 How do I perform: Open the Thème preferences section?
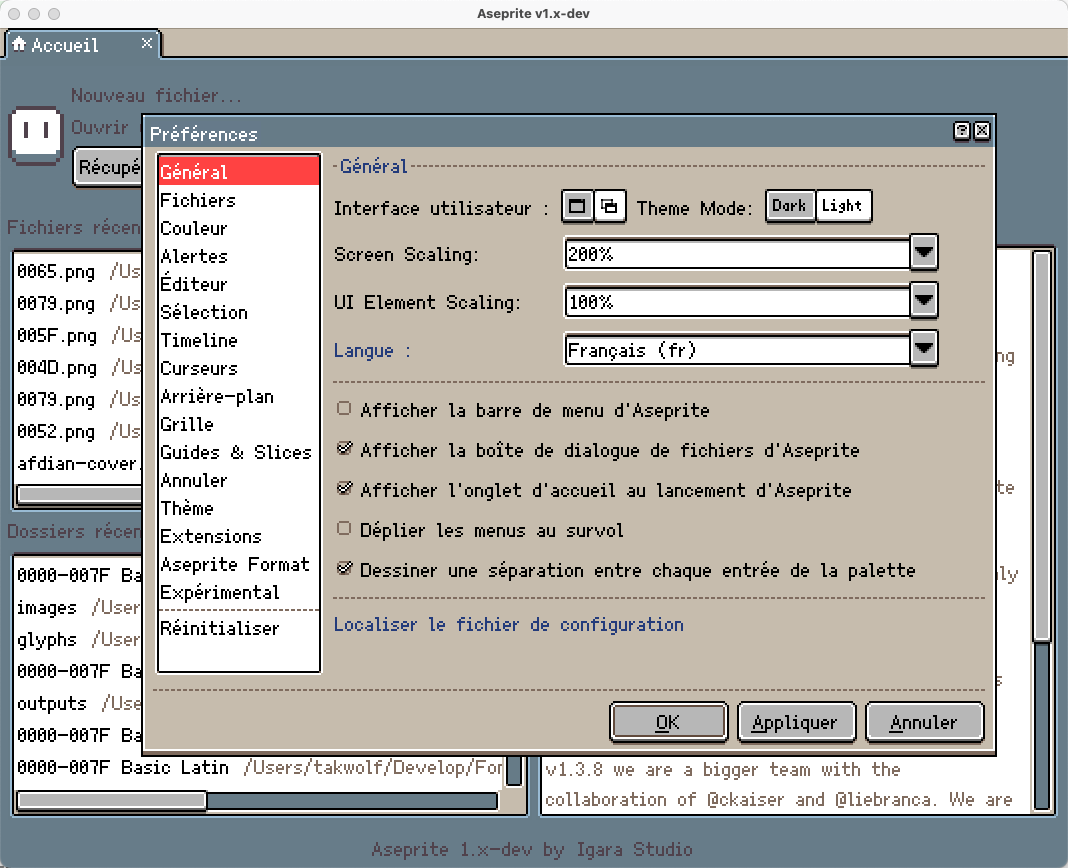coord(238,508)
